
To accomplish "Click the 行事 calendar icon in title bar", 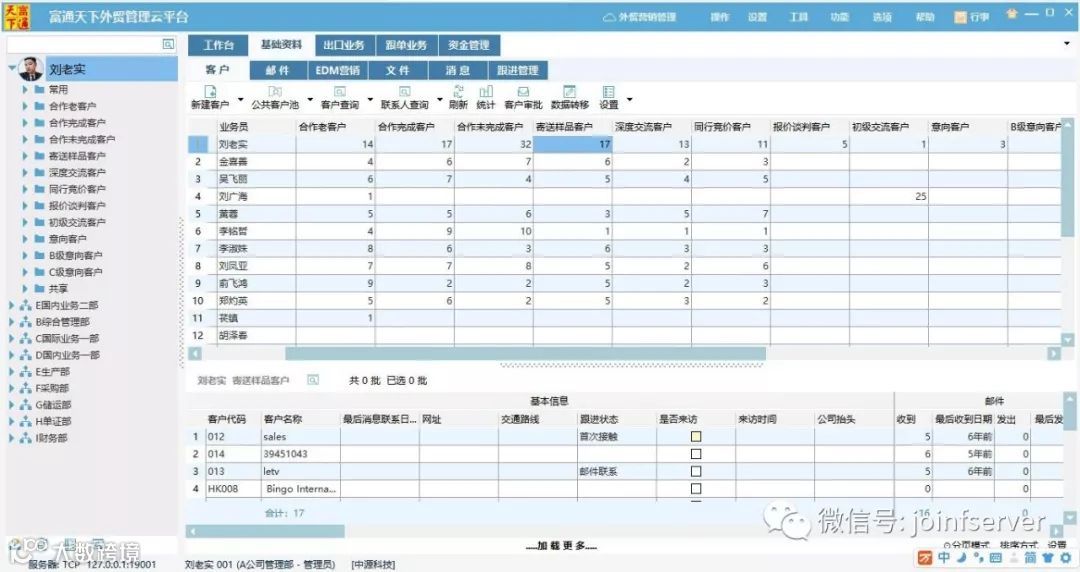I will (x=960, y=17).
